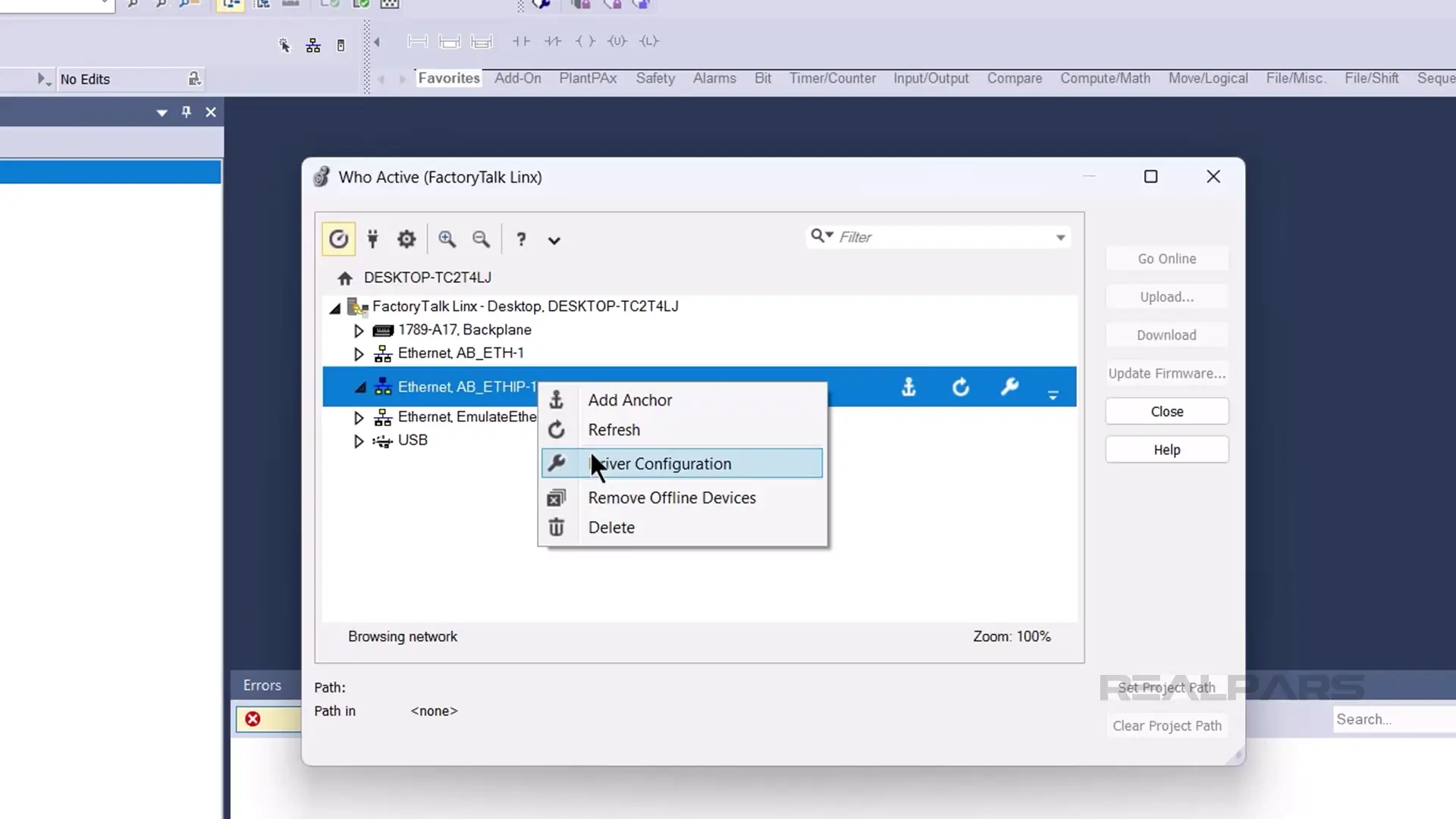This screenshot has width=1456, height=819.
Task: Expand the USB node
Action: (359, 441)
